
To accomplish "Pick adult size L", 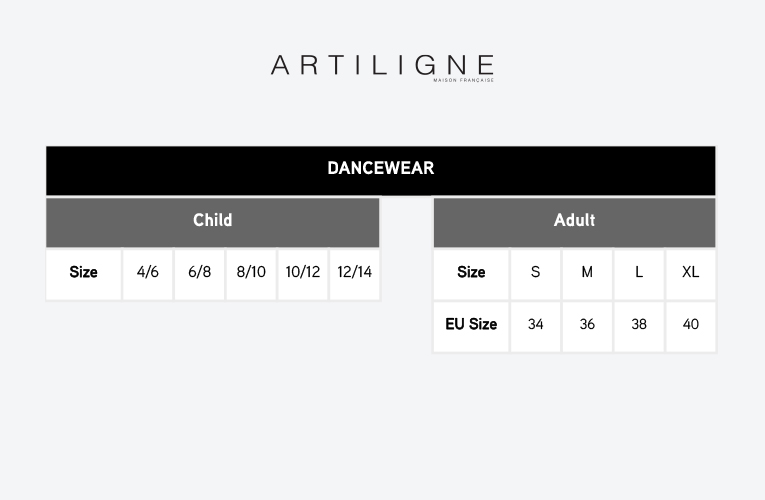I will coord(639,273).
